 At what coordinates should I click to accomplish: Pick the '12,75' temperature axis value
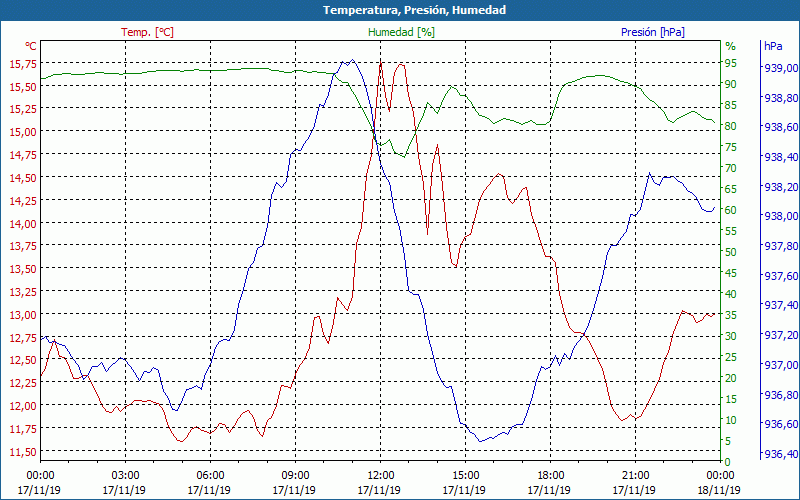[x=23, y=337]
